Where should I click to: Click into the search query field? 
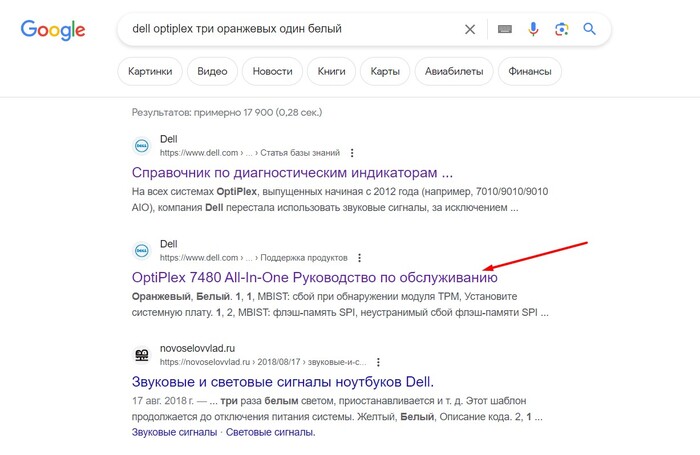pyautogui.click(x=290, y=29)
